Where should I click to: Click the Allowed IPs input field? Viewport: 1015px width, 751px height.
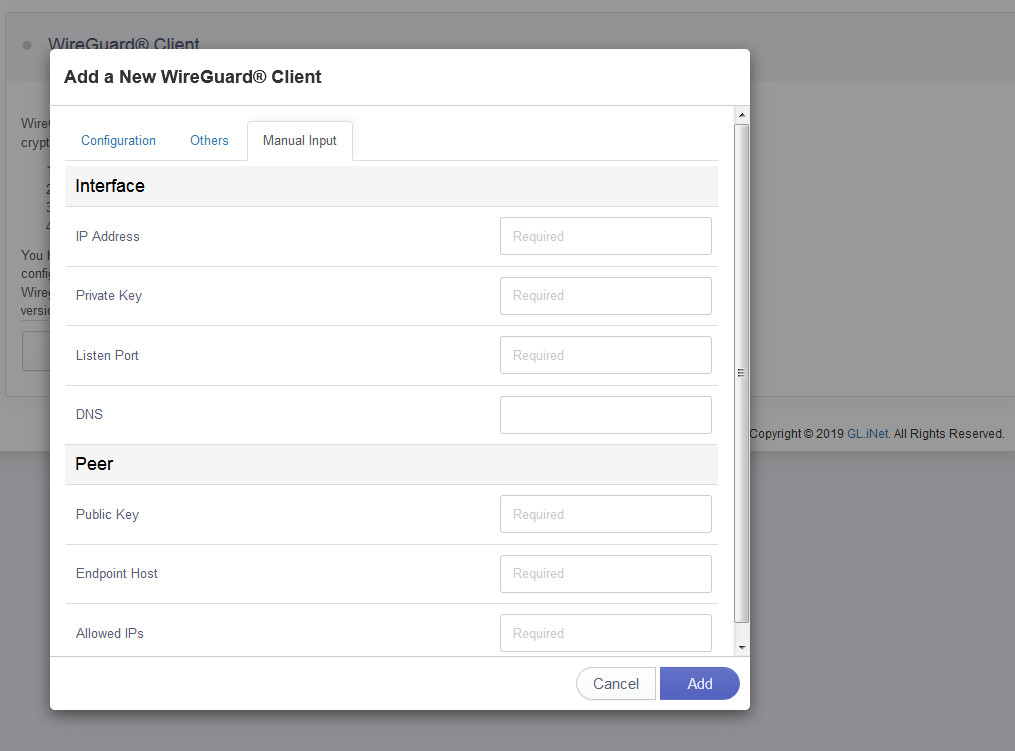tap(605, 633)
